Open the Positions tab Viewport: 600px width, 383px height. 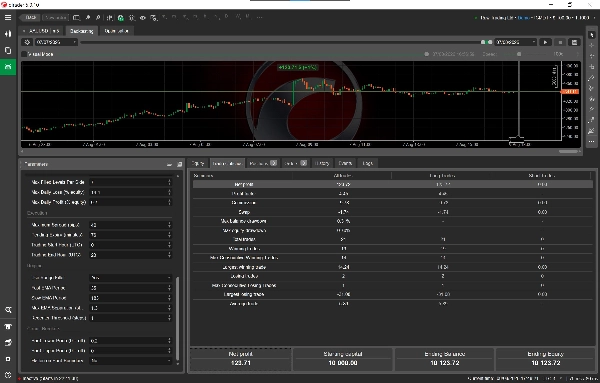[x=263, y=163]
